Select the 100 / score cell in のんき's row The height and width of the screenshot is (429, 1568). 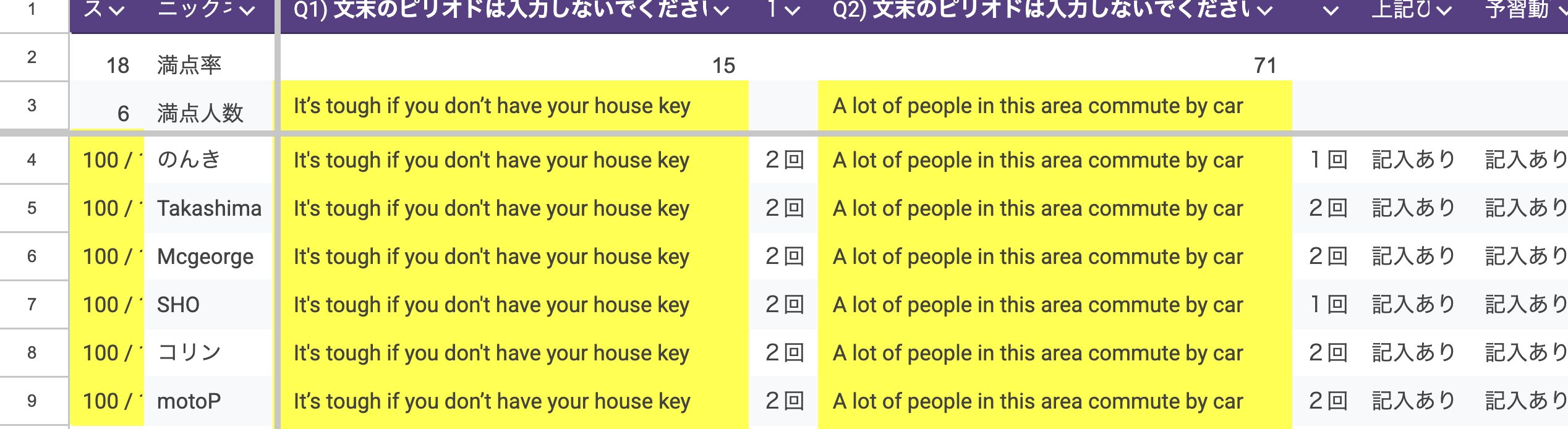pos(108,160)
